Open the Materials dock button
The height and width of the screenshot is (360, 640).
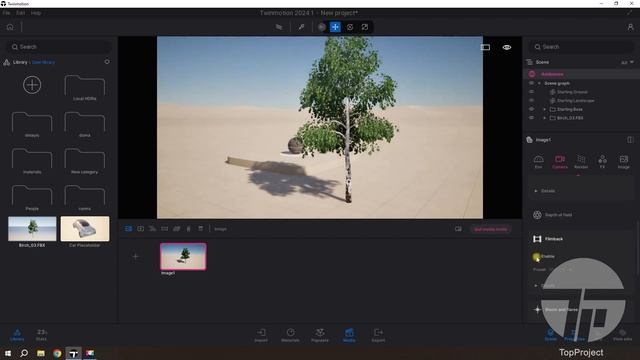290,335
